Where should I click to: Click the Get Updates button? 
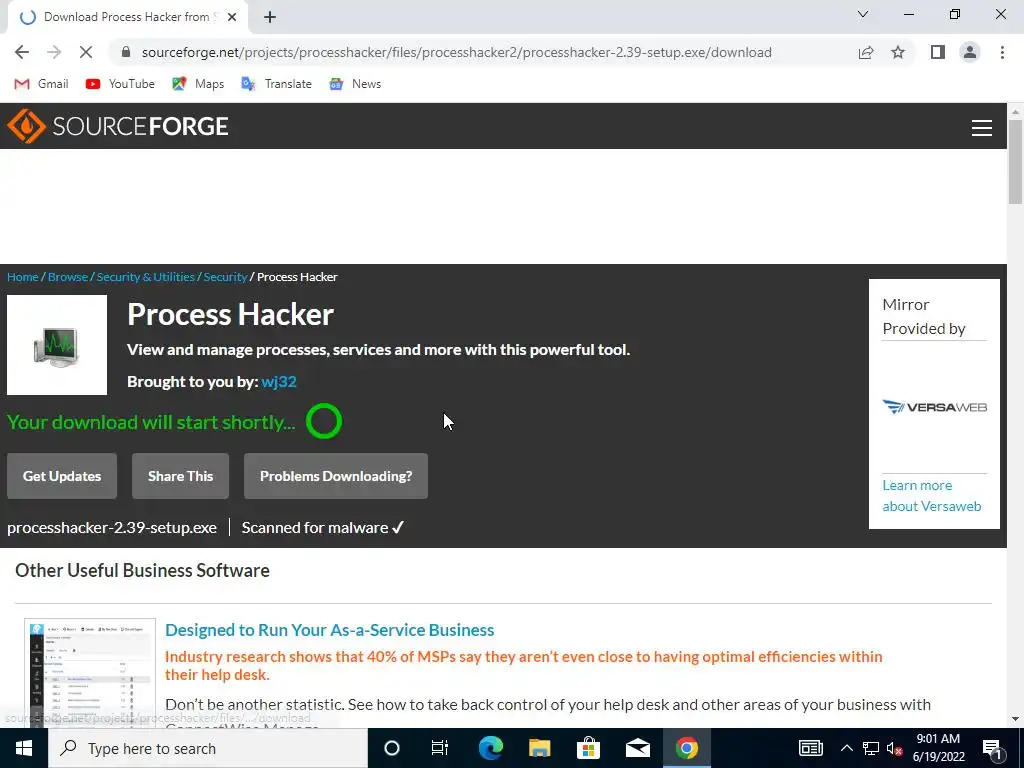[62, 476]
